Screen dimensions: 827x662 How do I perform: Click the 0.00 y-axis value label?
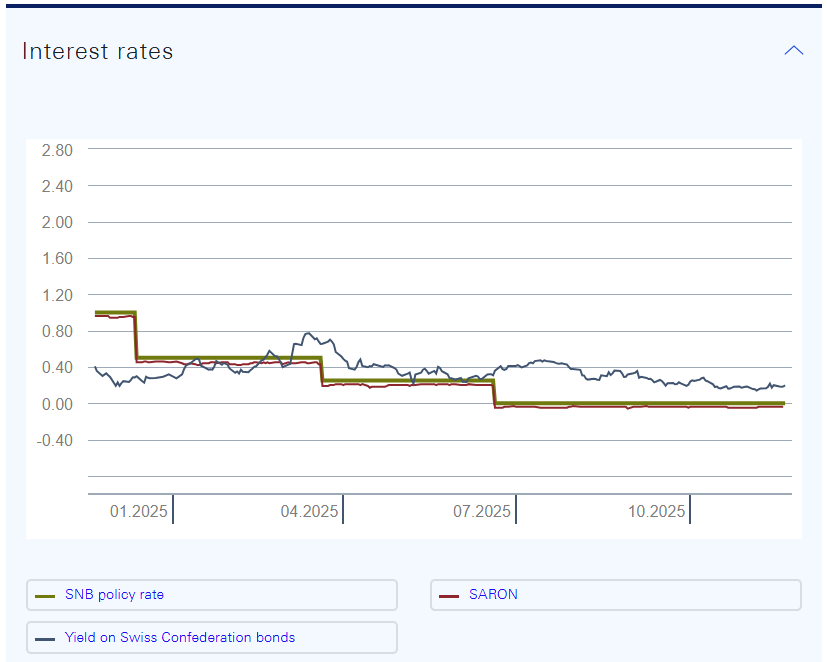tap(56, 404)
